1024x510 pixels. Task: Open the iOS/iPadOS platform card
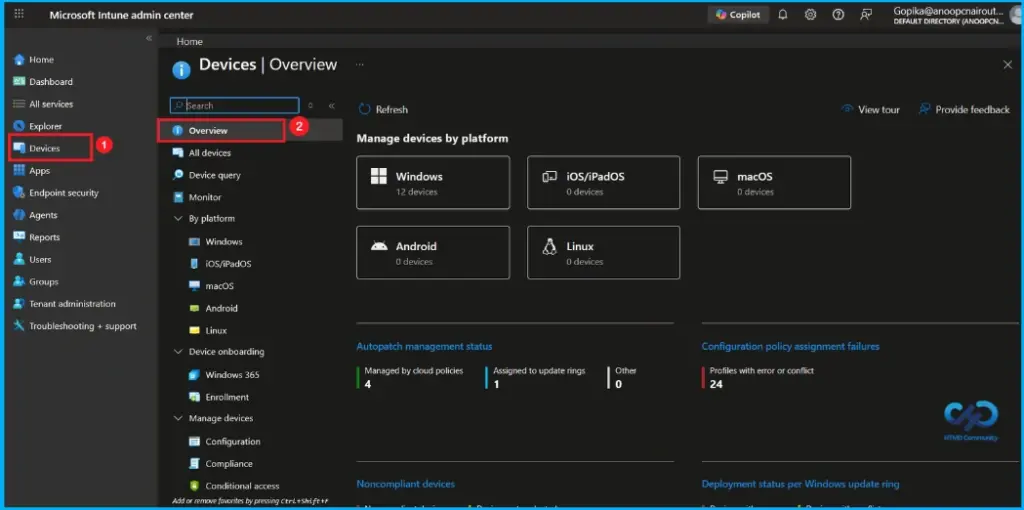(603, 183)
